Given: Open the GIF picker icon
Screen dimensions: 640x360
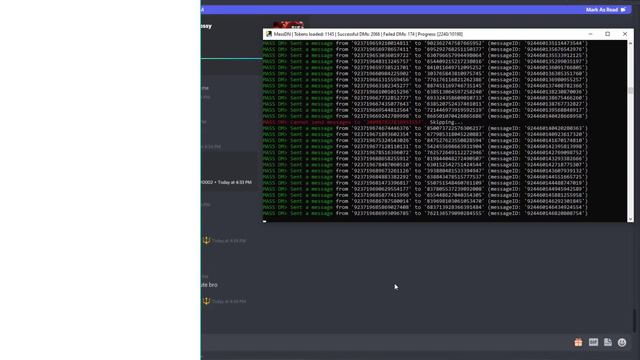Looking at the screenshot, I should pos(593,342).
